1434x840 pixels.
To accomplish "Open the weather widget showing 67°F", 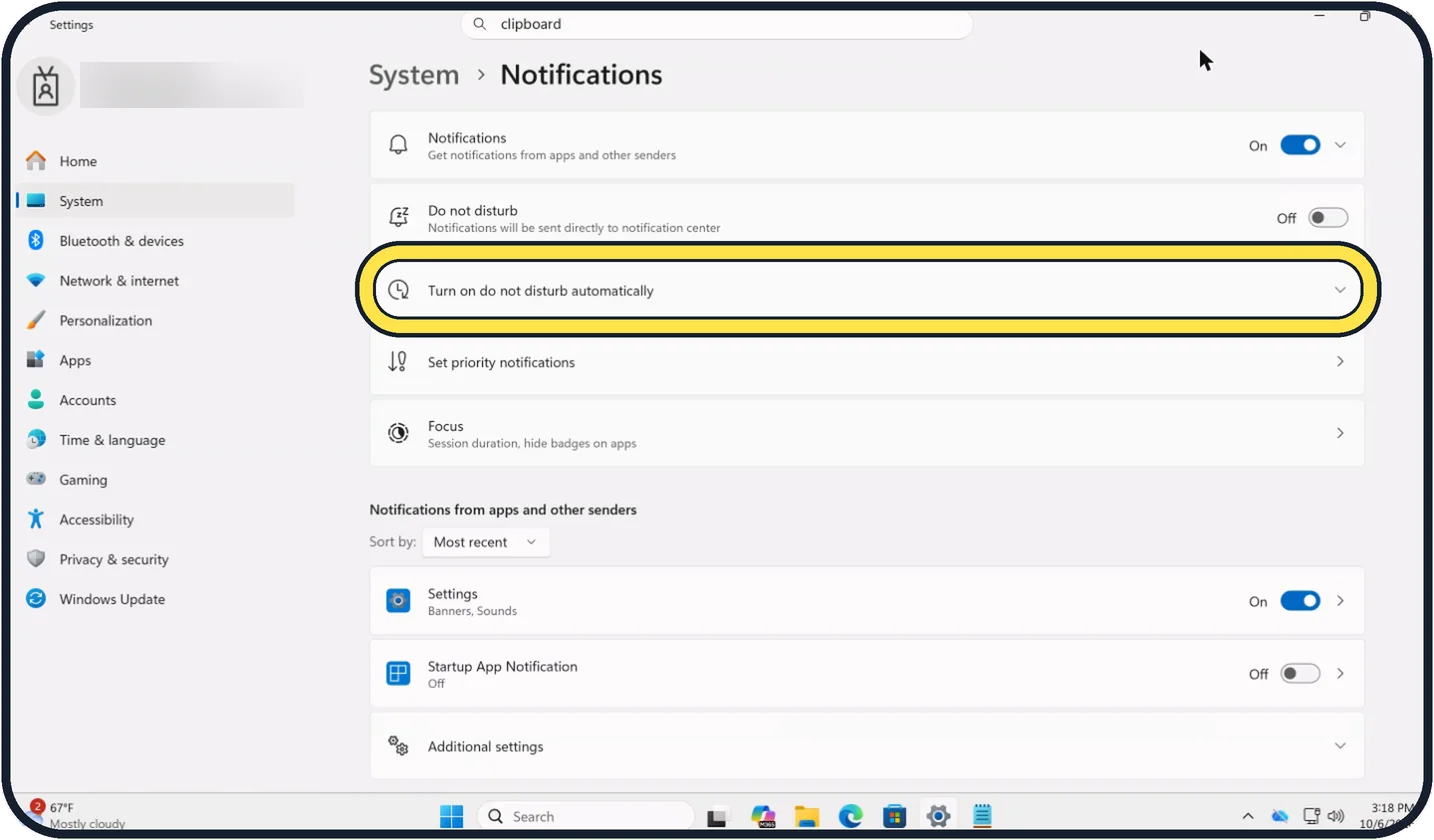I will 75,815.
